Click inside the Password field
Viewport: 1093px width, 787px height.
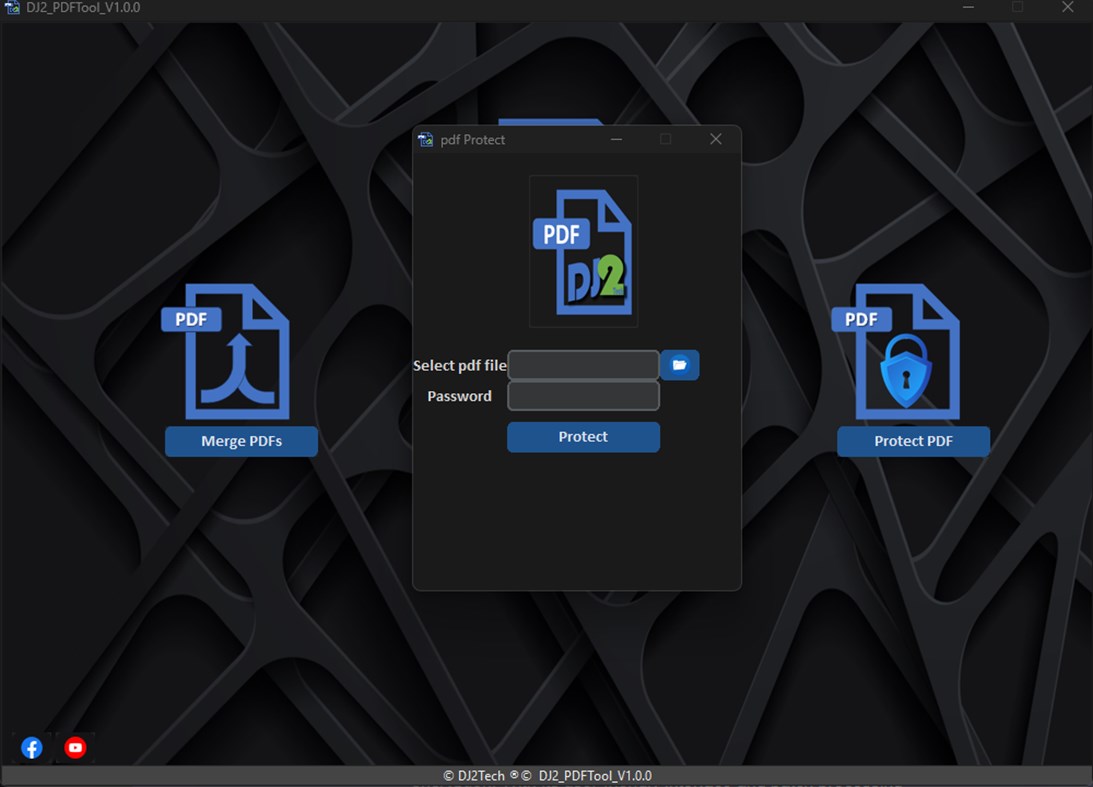click(x=583, y=396)
